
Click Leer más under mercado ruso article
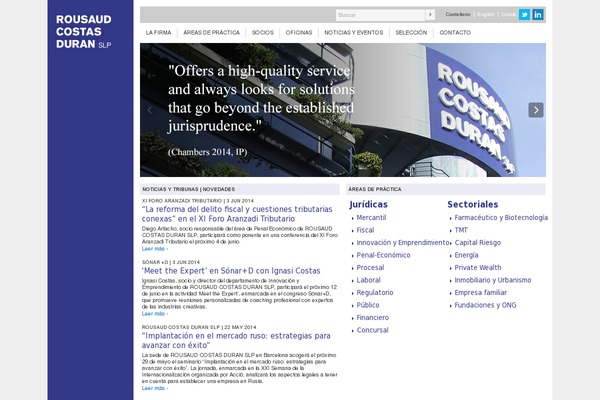coord(155,388)
